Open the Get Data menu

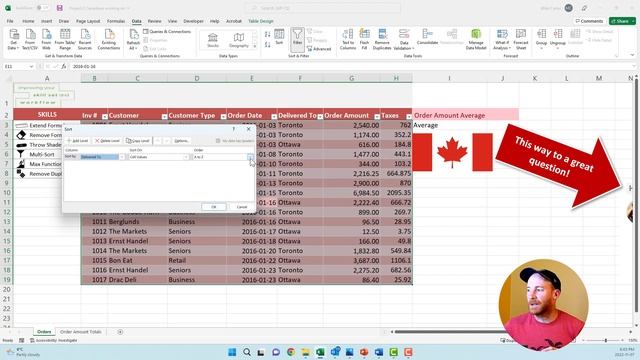(13, 40)
